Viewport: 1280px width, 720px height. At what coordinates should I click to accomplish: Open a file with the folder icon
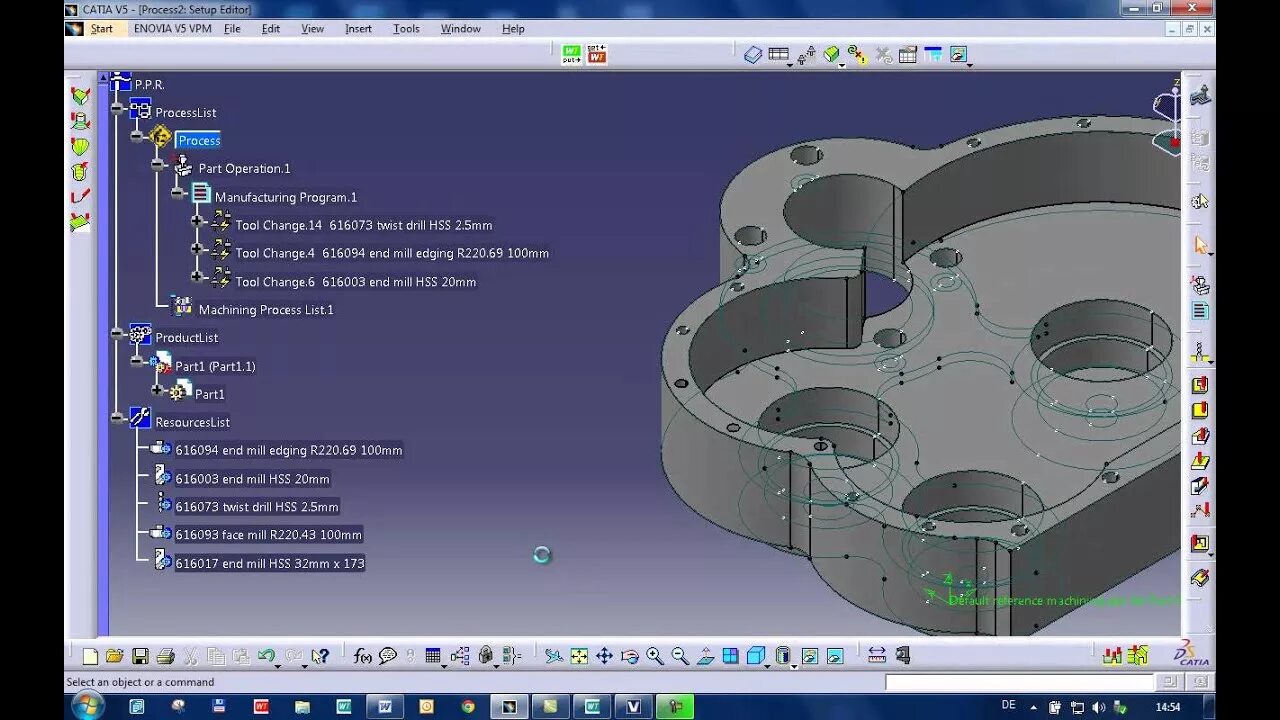tap(115, 656)
